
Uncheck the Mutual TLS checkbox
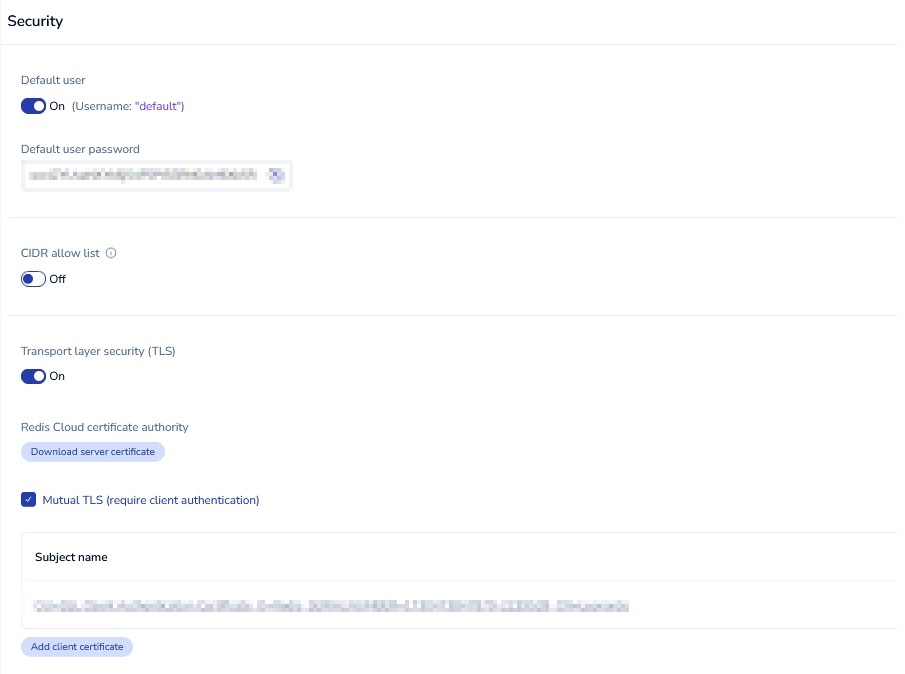point(28,500)
